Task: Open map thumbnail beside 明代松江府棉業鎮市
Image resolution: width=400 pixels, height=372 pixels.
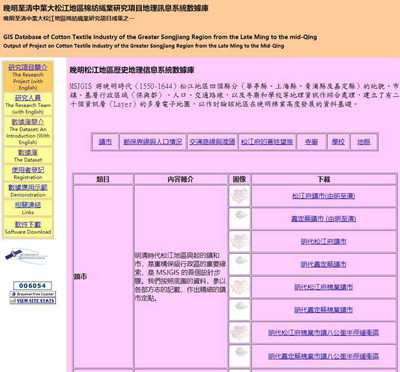Action: coord(240,287)
